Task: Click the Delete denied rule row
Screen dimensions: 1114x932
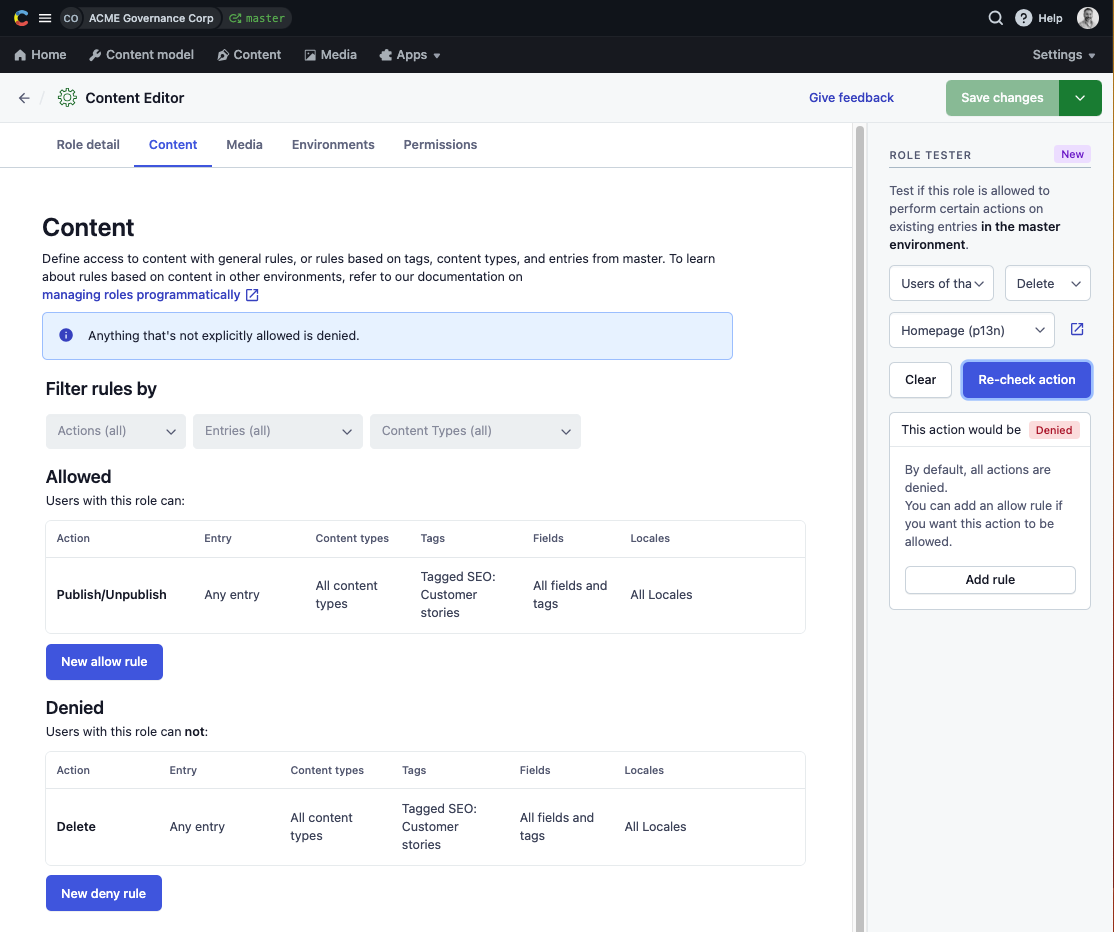Action: (425, 826)
